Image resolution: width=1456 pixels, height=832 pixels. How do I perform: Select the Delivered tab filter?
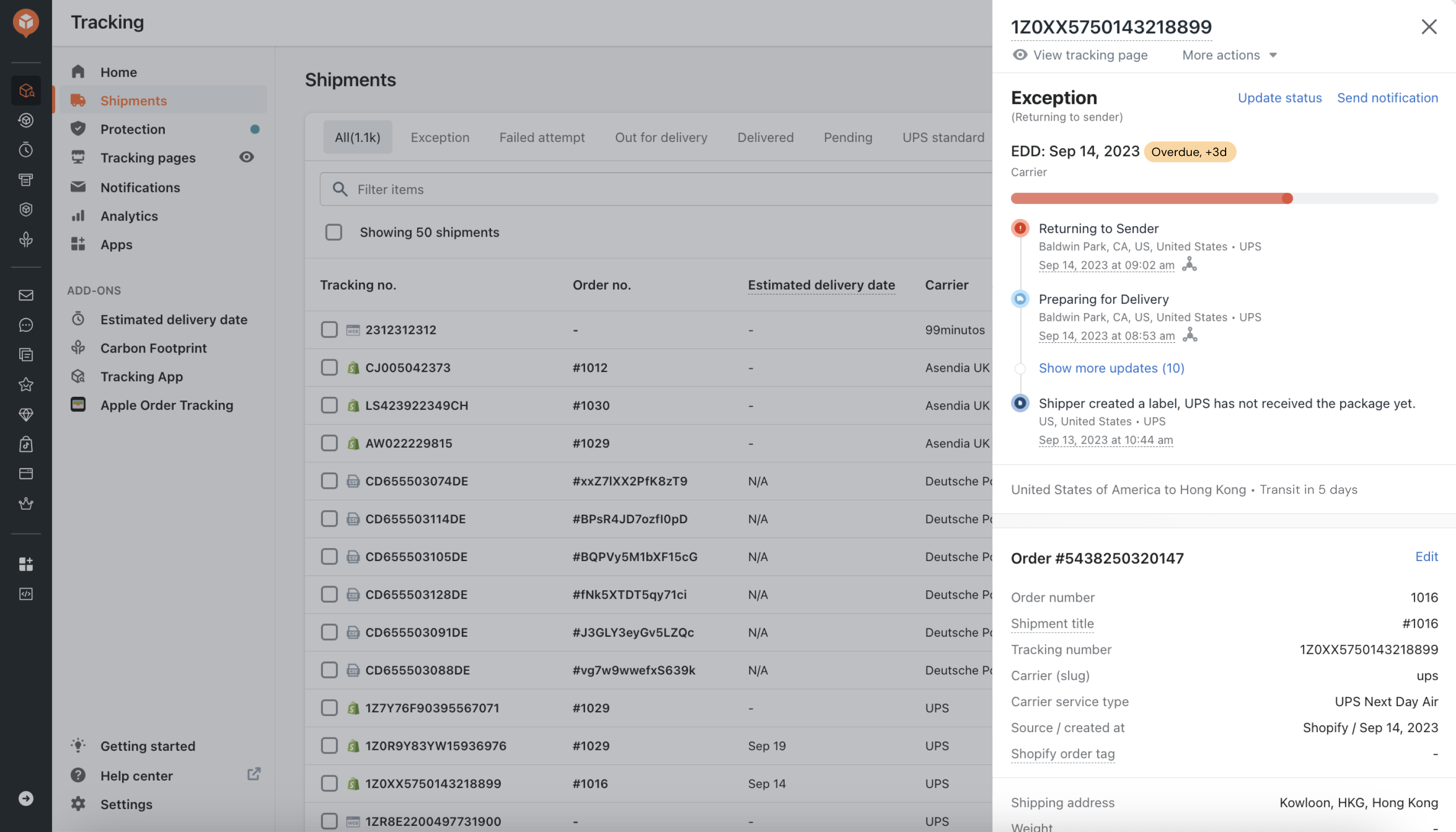click(765, 136)
